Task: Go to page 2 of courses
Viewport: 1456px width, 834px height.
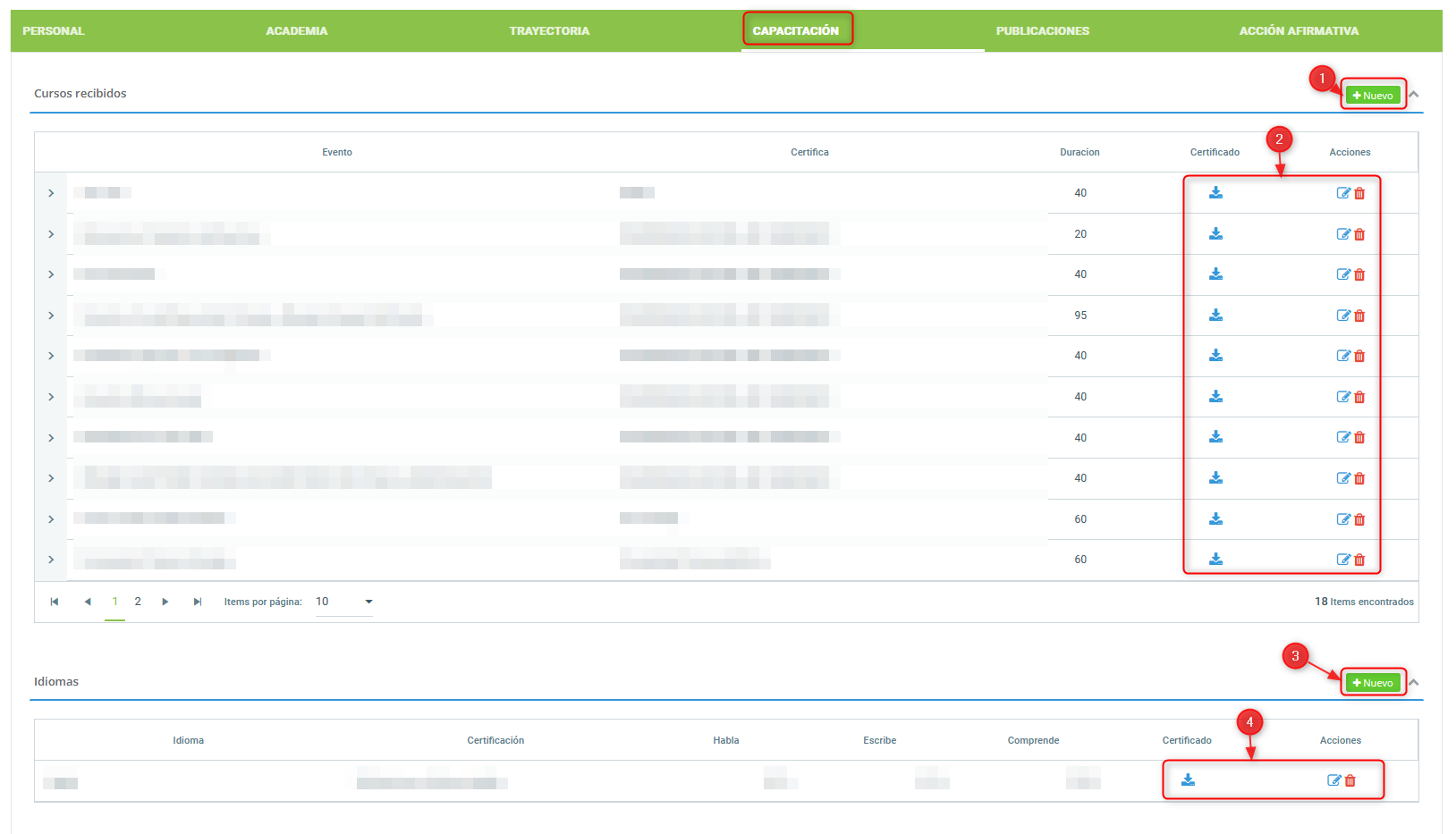Action: click(x=138, y=602)
